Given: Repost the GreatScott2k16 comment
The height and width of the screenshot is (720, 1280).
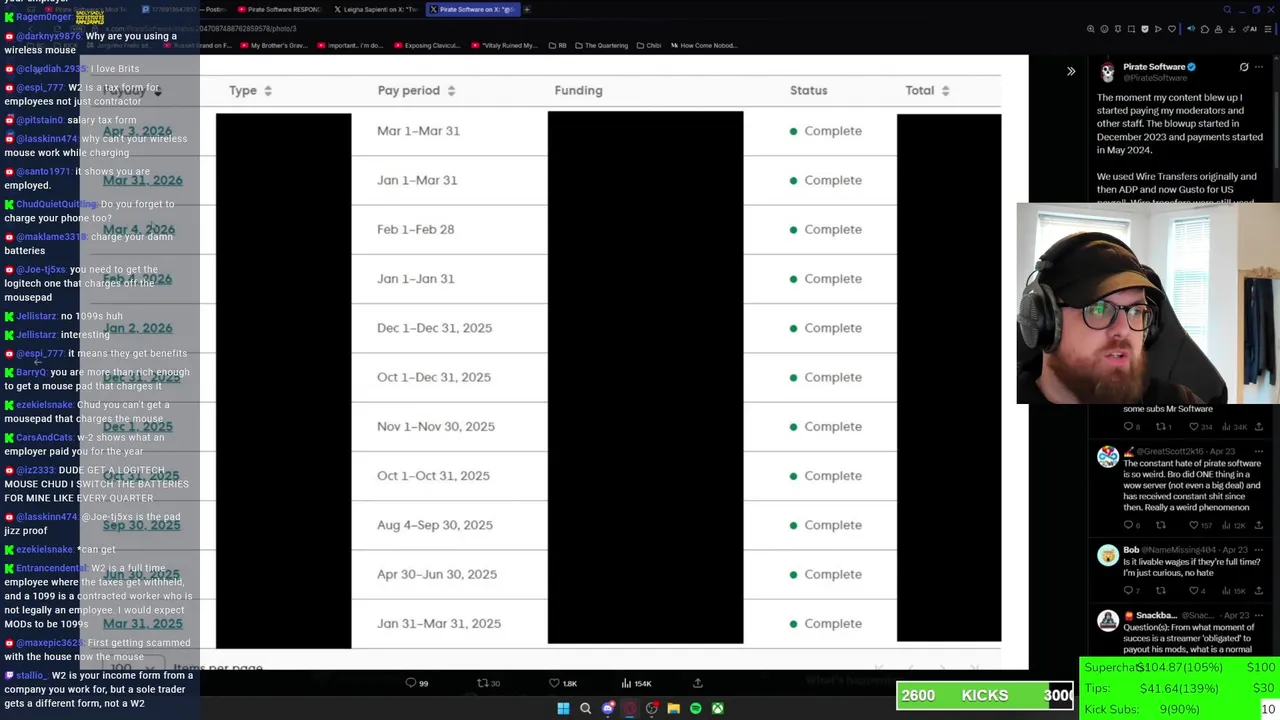Looking at the screenshot, I should (1161, 525).
